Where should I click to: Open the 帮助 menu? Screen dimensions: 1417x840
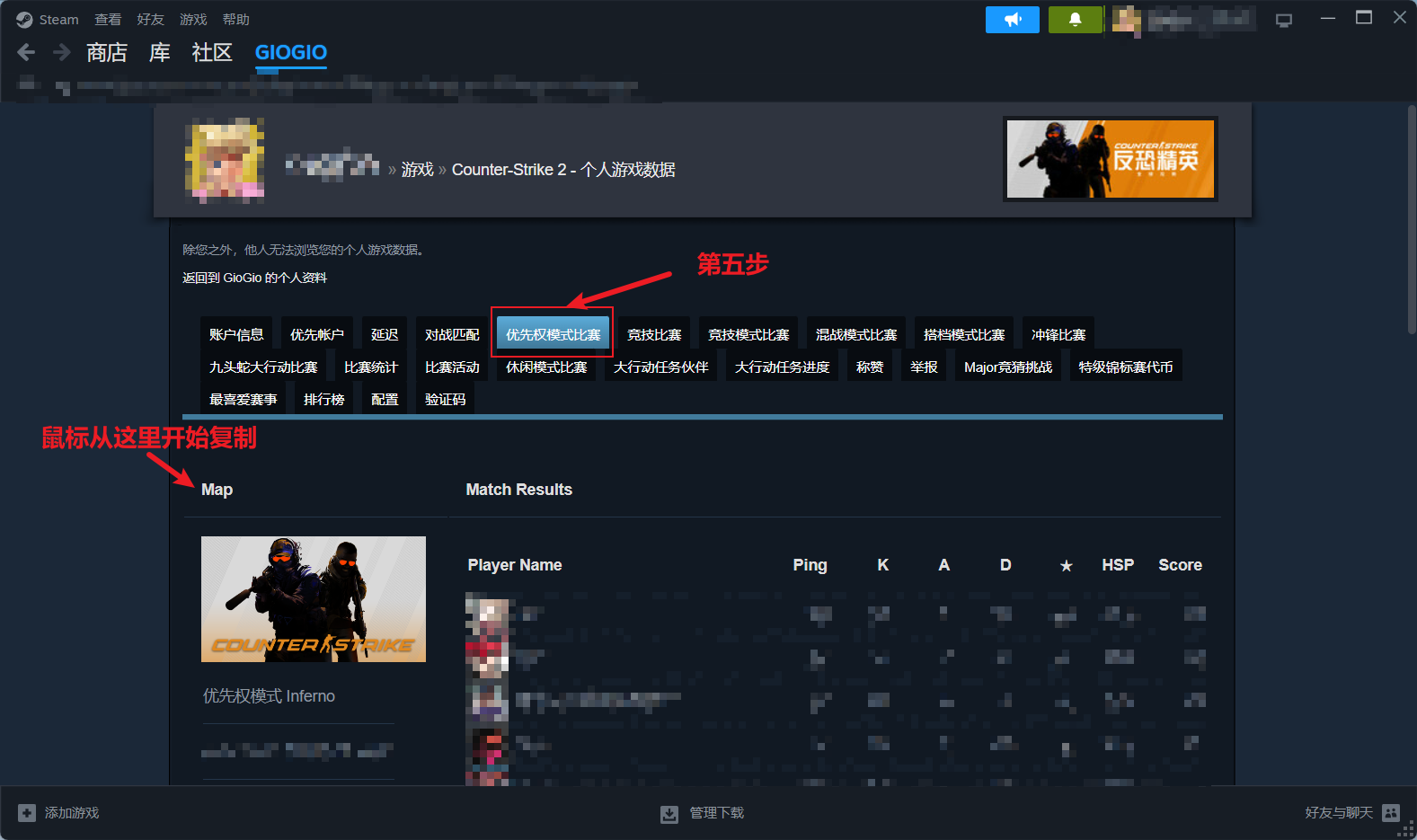(x=236, y=20)
